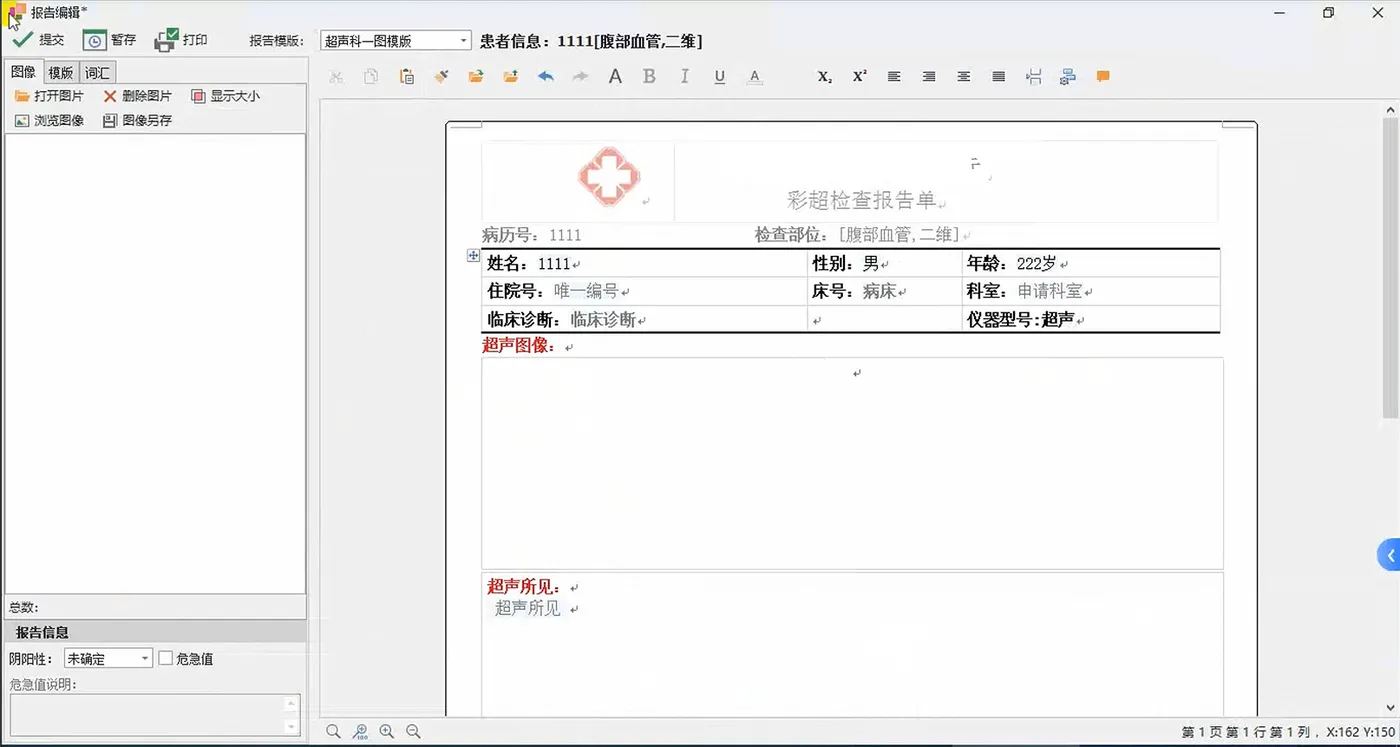Screen dimensions: 1400x747
Task: Click the 危急值说明 text box
Action: (155, 715)
